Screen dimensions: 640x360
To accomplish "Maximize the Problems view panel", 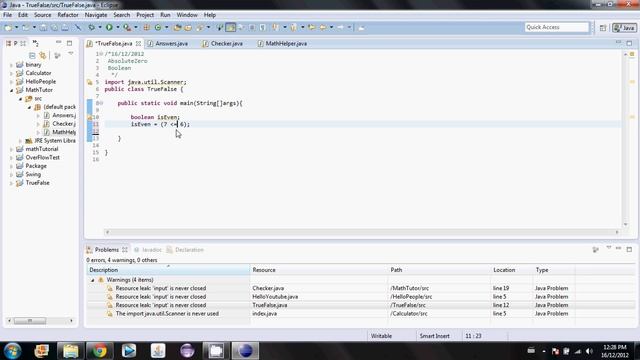I will click(x=629, y=249).
